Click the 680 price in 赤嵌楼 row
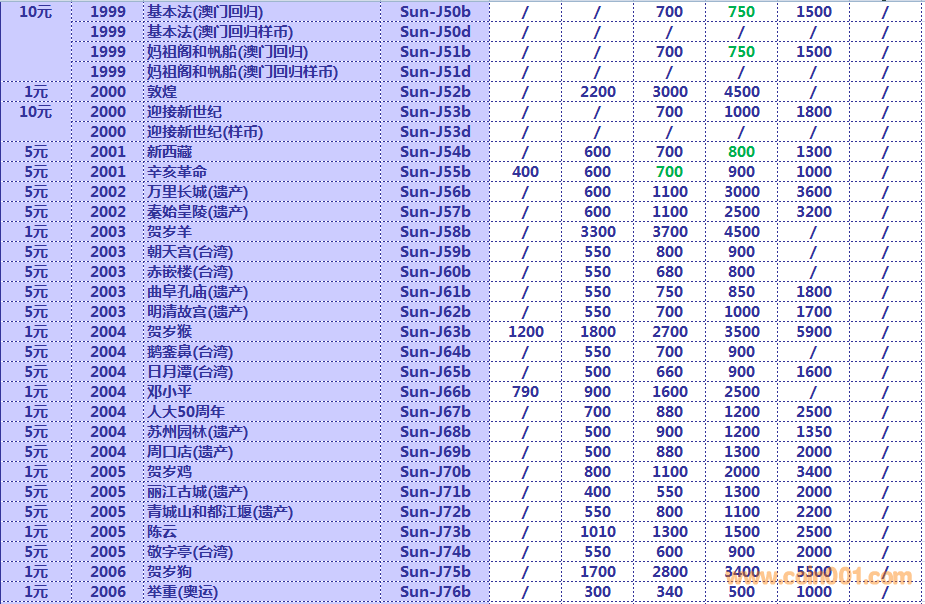The image size is (925, 604). [669, 272]
